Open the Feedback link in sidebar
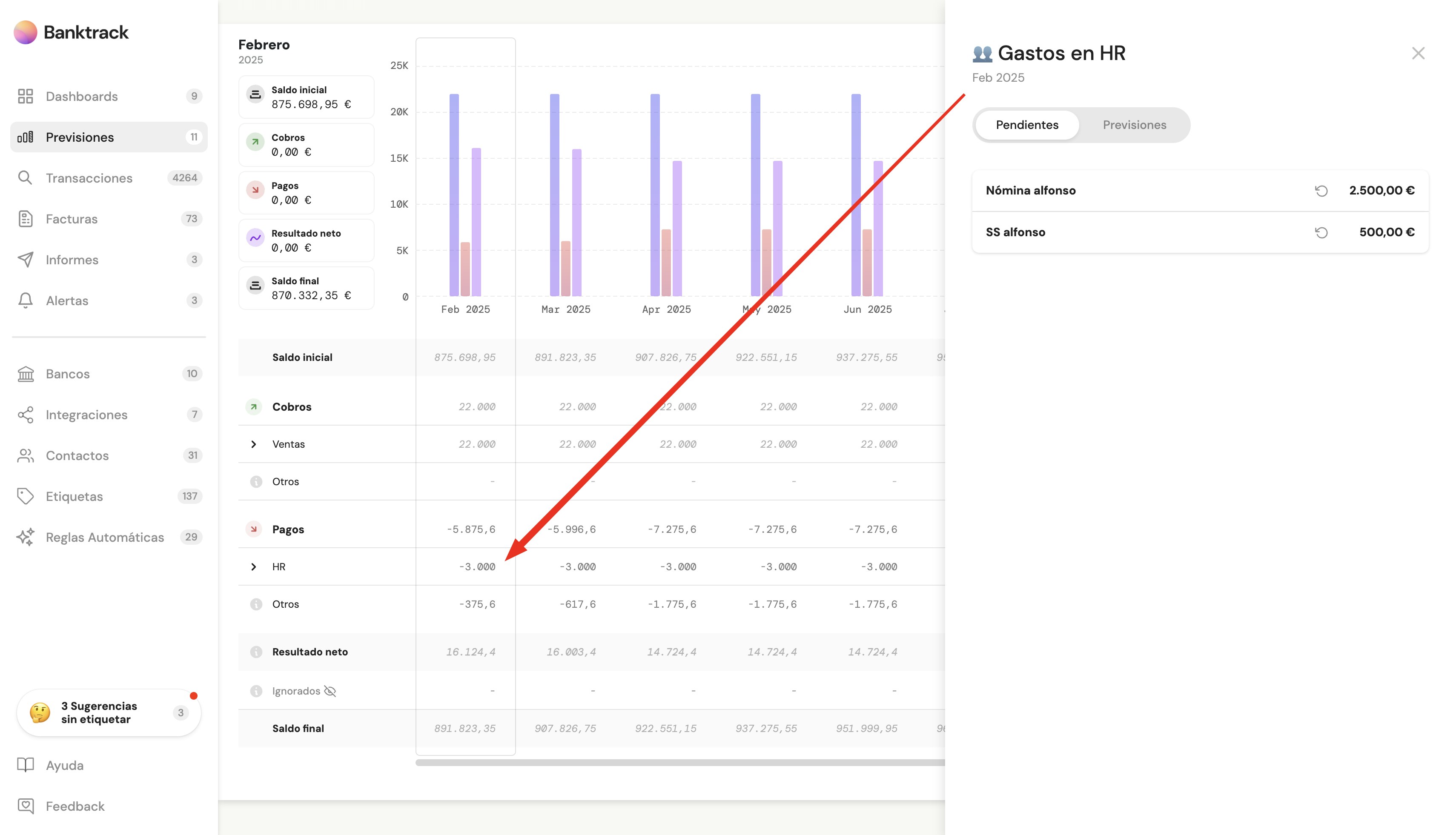This screenshot has width=1456, height=835. click(x=75, y=806)
